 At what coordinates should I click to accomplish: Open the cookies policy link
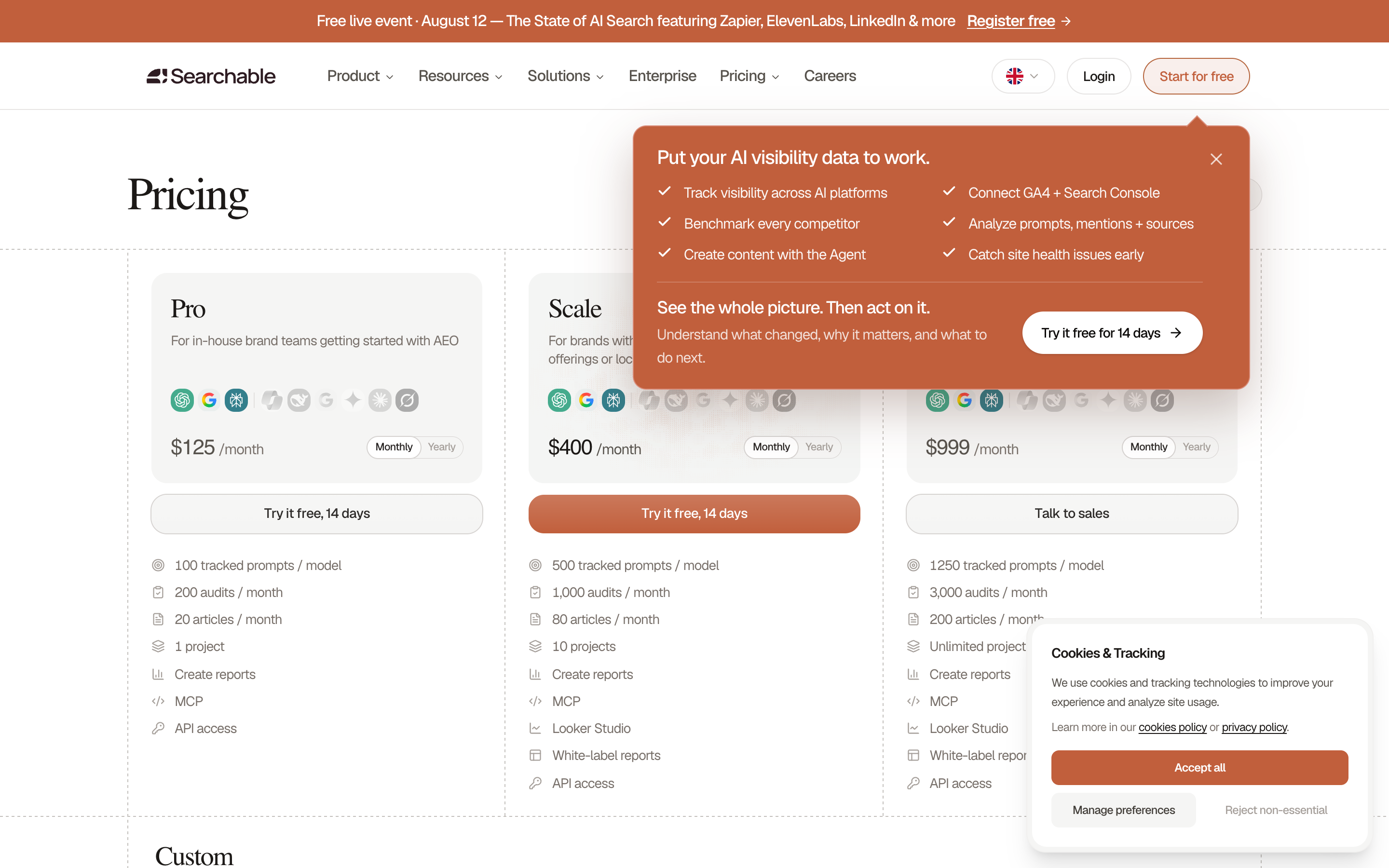point(1172,727)
